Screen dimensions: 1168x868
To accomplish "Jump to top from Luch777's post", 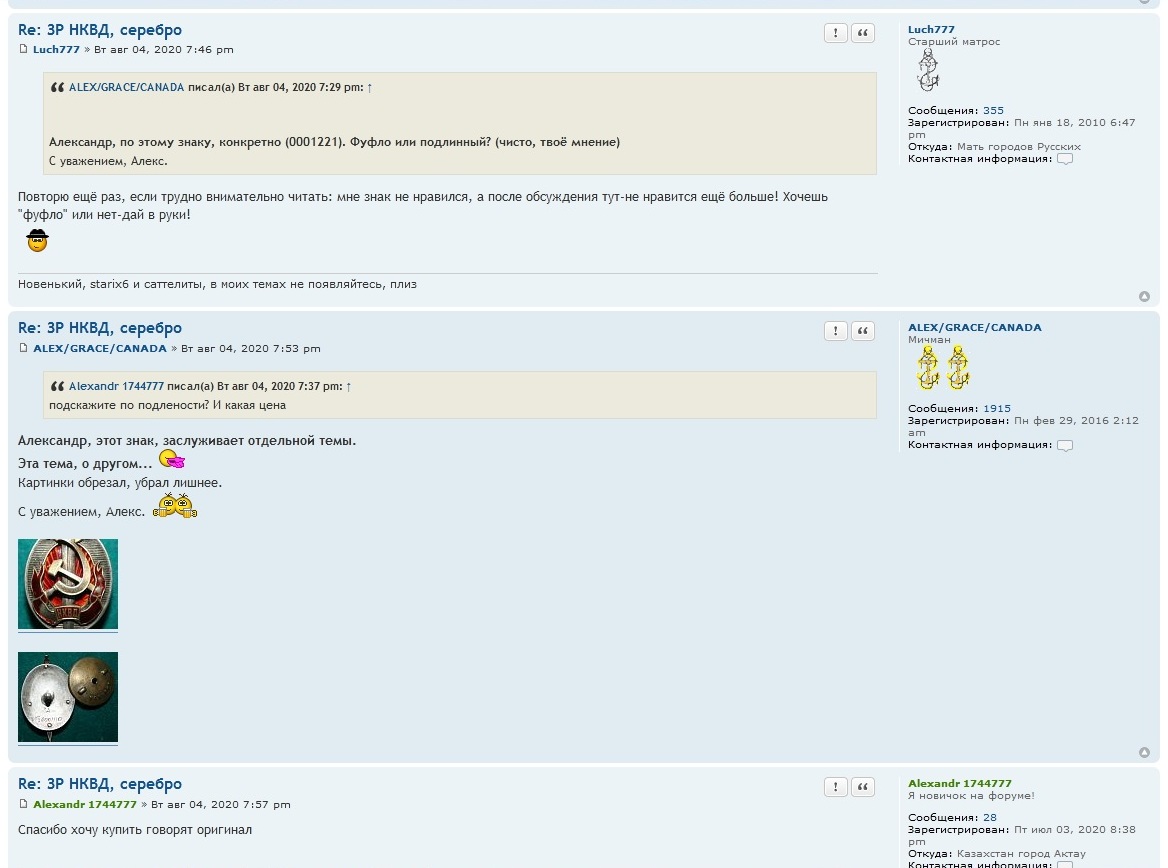I will tap(1144, 297).
